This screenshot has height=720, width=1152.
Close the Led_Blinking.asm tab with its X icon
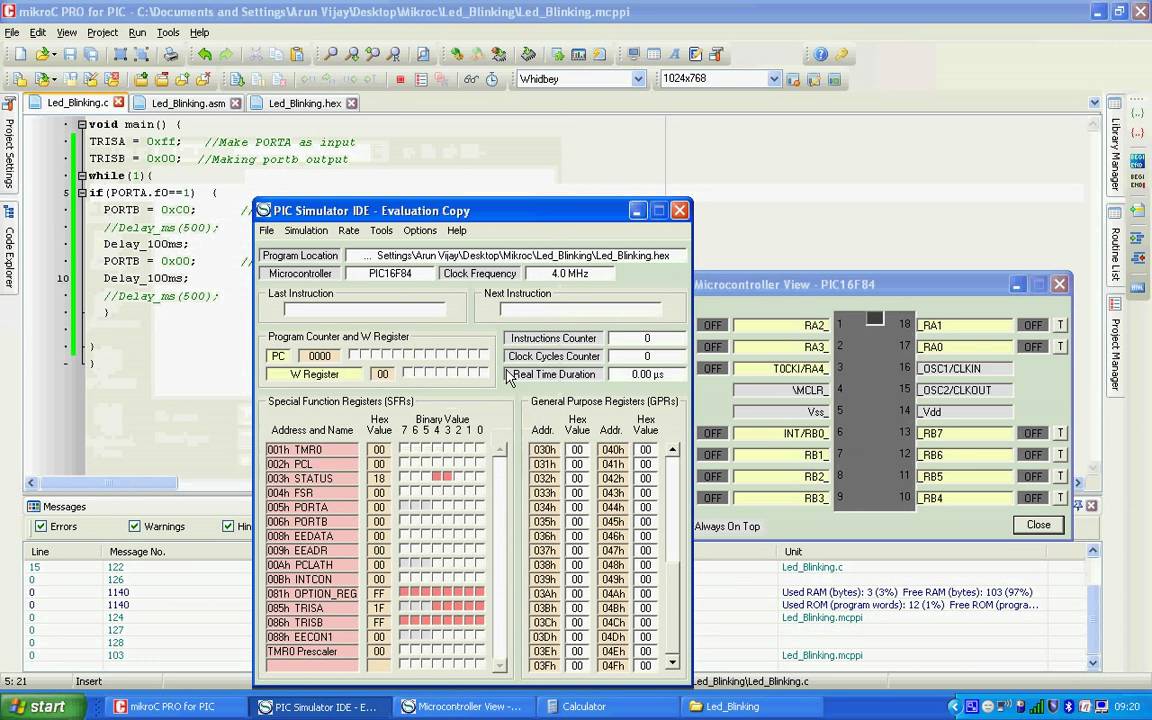point(235,103)
